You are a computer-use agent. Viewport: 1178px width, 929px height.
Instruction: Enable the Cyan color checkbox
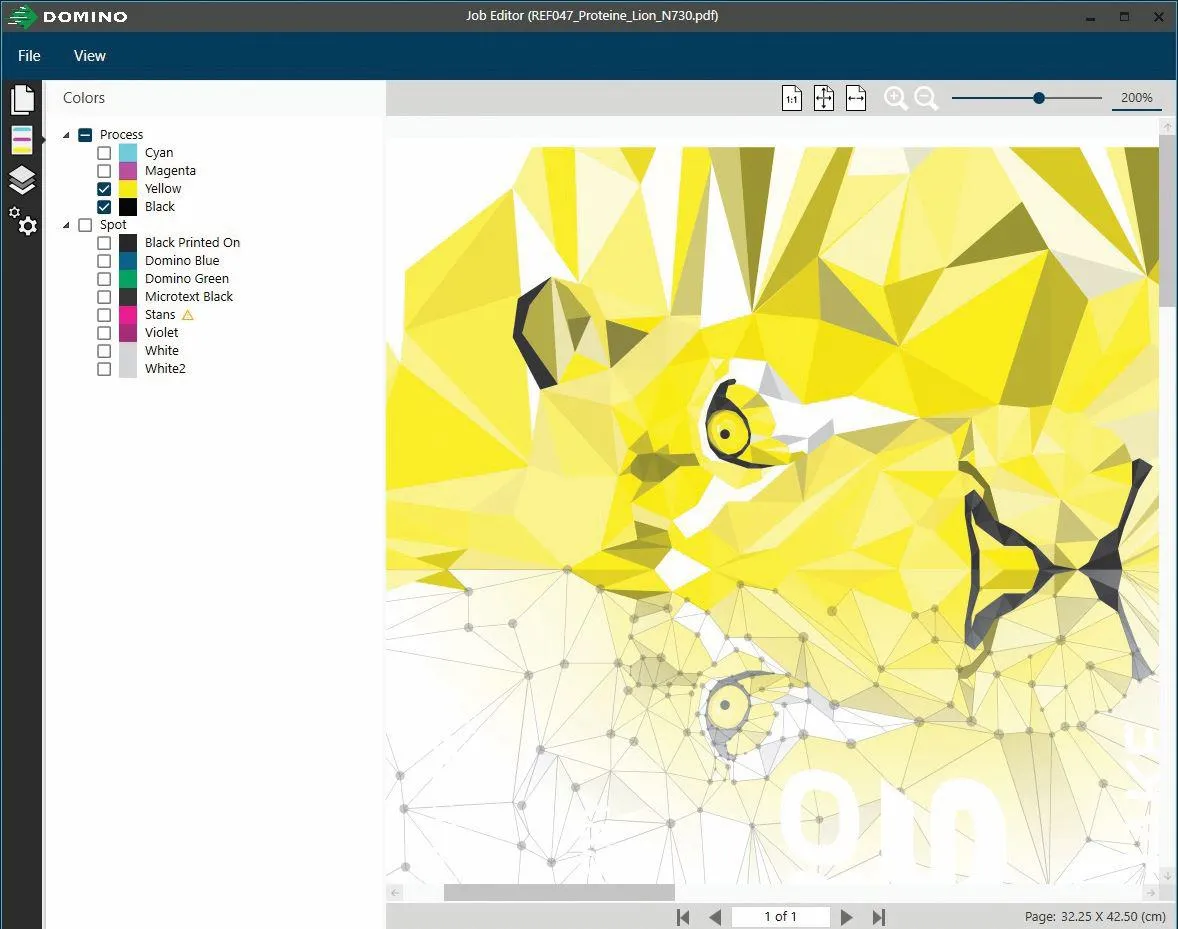[x=104, y=153]
